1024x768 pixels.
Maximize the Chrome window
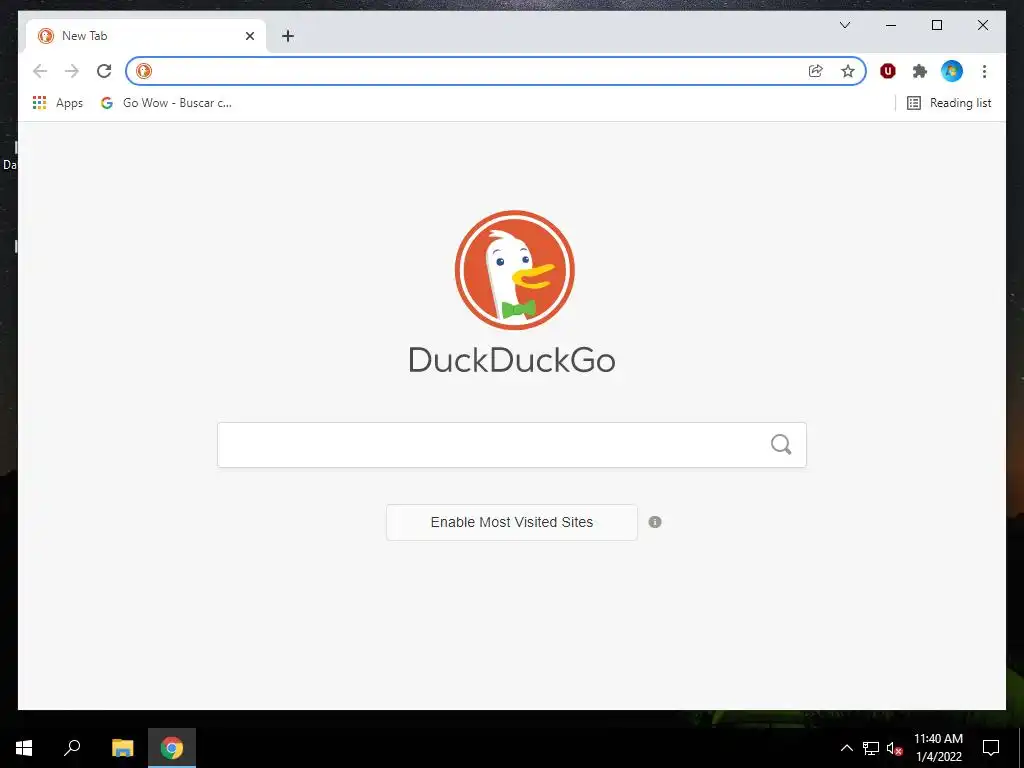pos(936,25)
